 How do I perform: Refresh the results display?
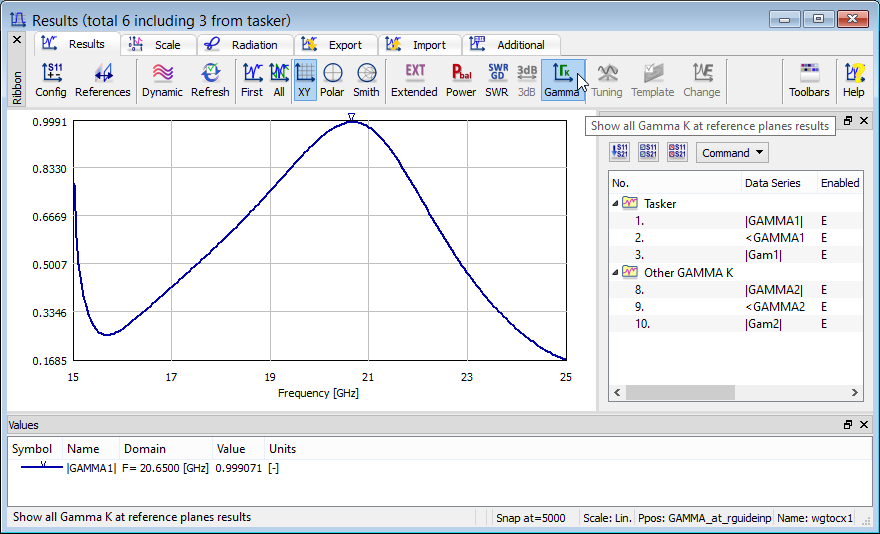pyautogui.click(x=210, y=80)
